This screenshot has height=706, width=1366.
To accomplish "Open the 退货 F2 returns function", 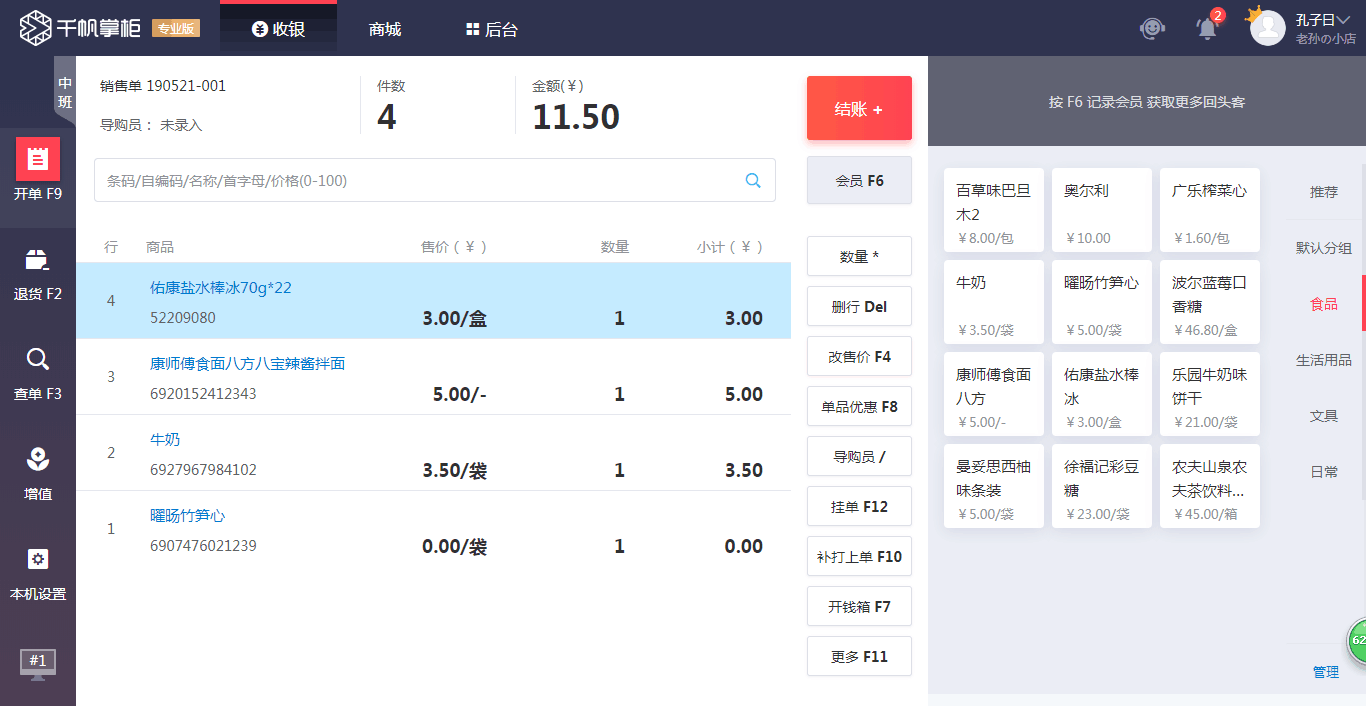I will 37,270.
